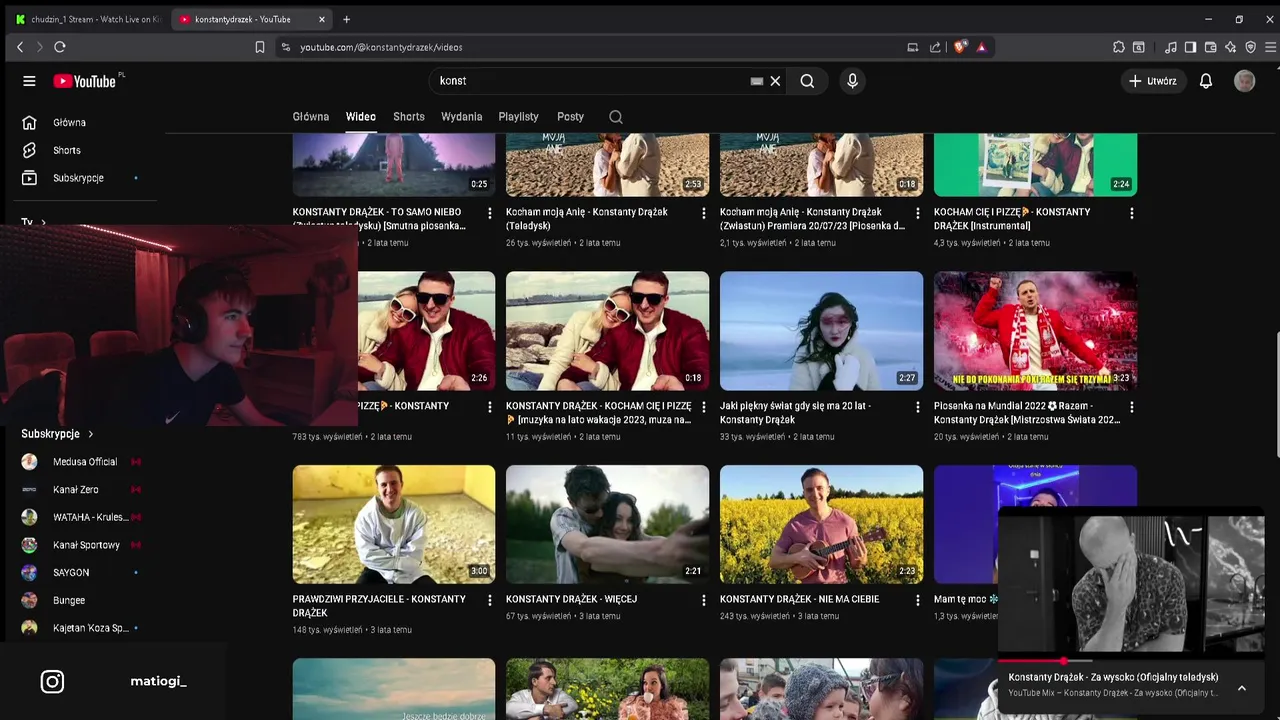The image size is (1280, 720).
Task: Open the account avatar menu
Action: [x=1244, y=81]
